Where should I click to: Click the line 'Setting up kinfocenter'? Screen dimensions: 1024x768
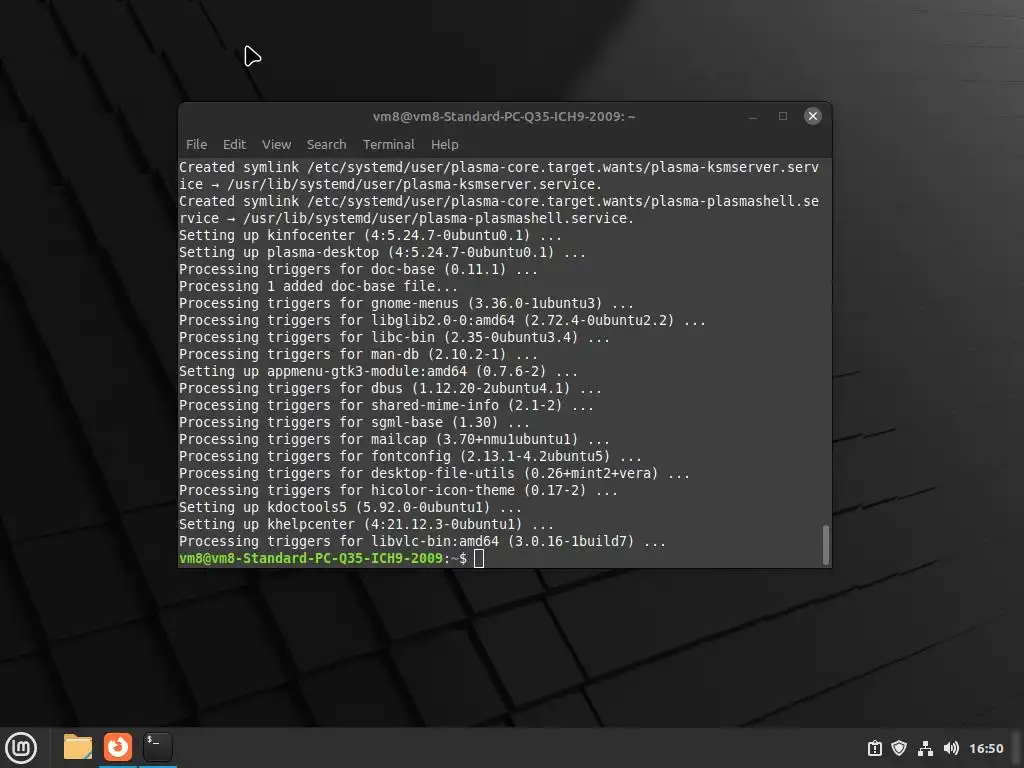pos(370,235)
